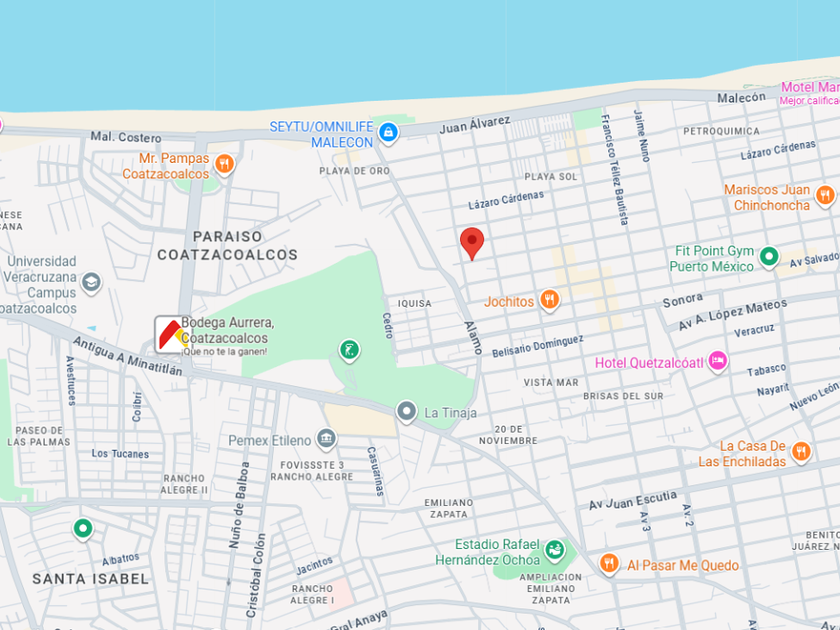The width and height of the screenshot is (840, 630).
Task: Select the Colibrí street label
Action: tap(137, 406)
